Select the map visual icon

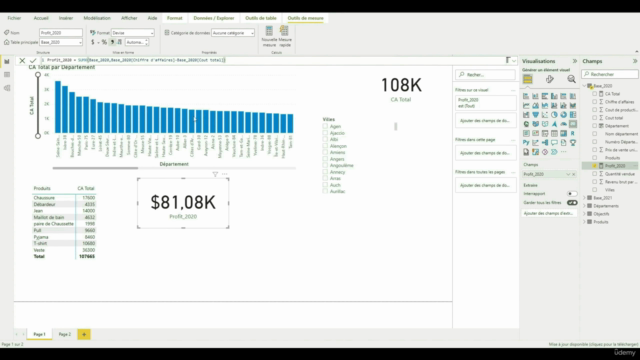point(526,124)
